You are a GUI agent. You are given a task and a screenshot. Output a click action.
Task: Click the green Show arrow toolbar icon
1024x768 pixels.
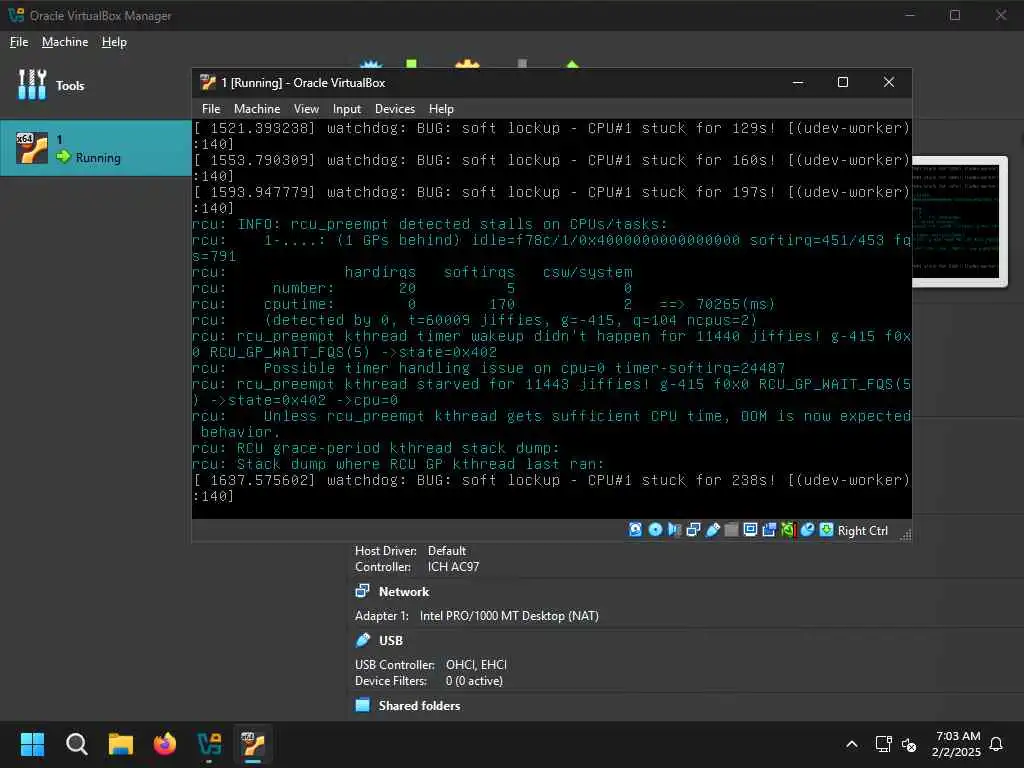pos(572,64)
